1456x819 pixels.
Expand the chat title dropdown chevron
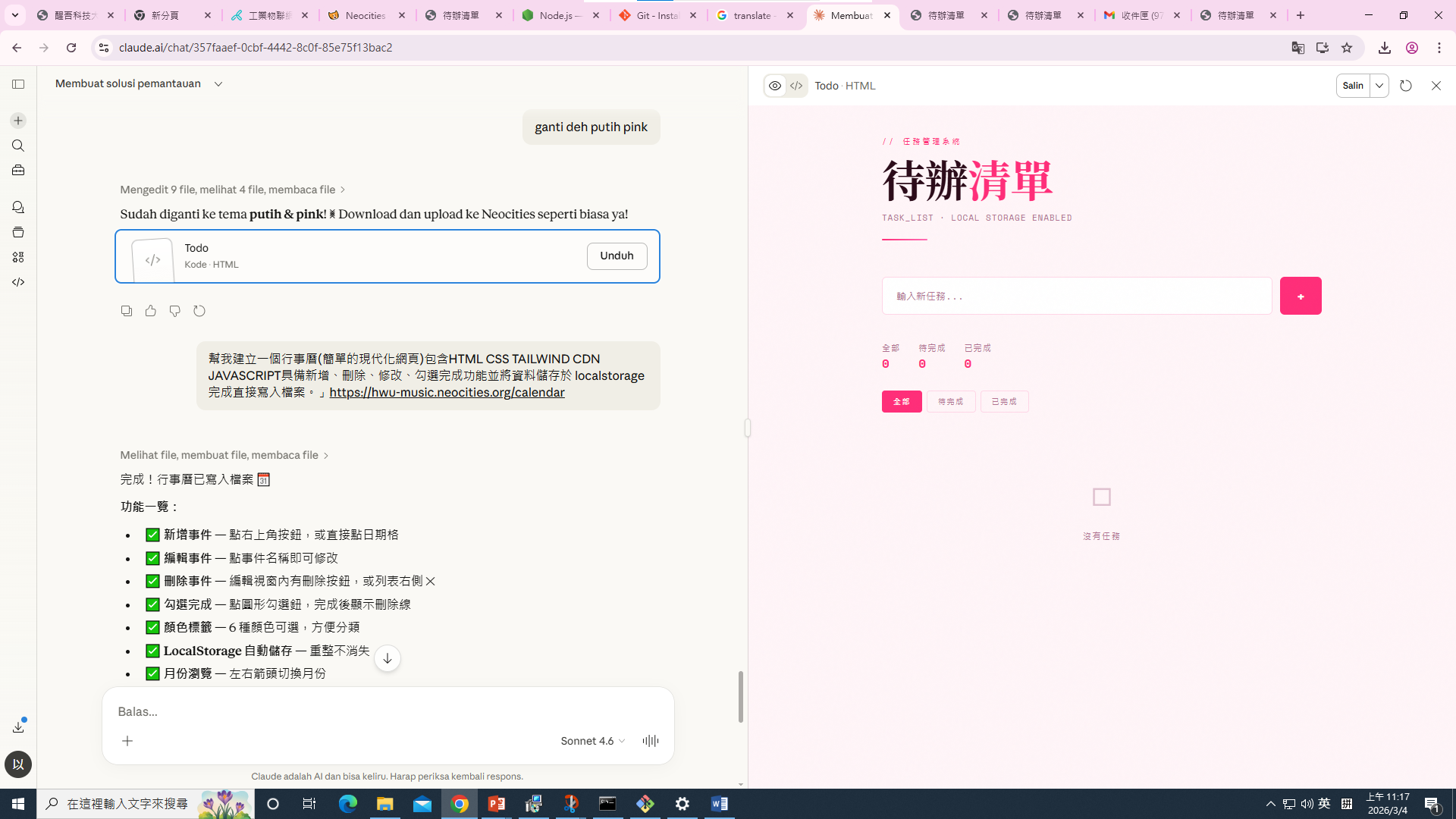point(218,84)
